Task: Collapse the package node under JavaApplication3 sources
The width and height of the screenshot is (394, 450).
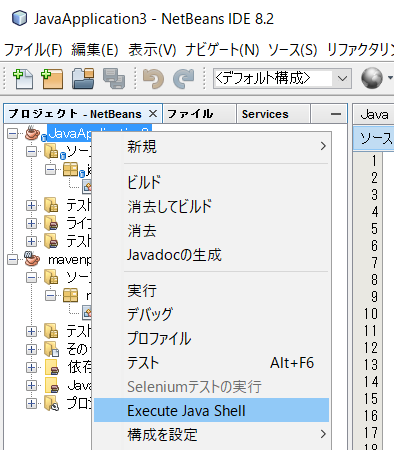Action: point(51,170)
